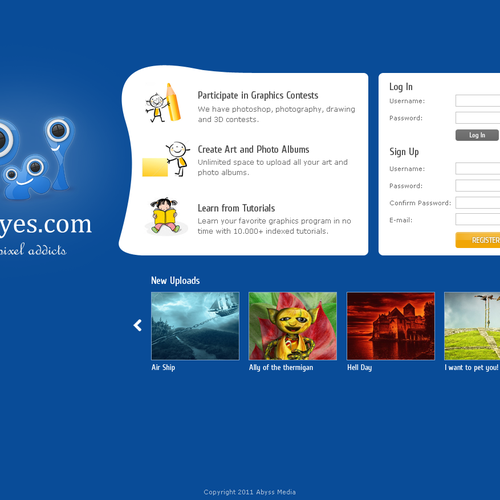Click the orange Register button
Screen dimensions: 500x500
[x=478, y=240]
